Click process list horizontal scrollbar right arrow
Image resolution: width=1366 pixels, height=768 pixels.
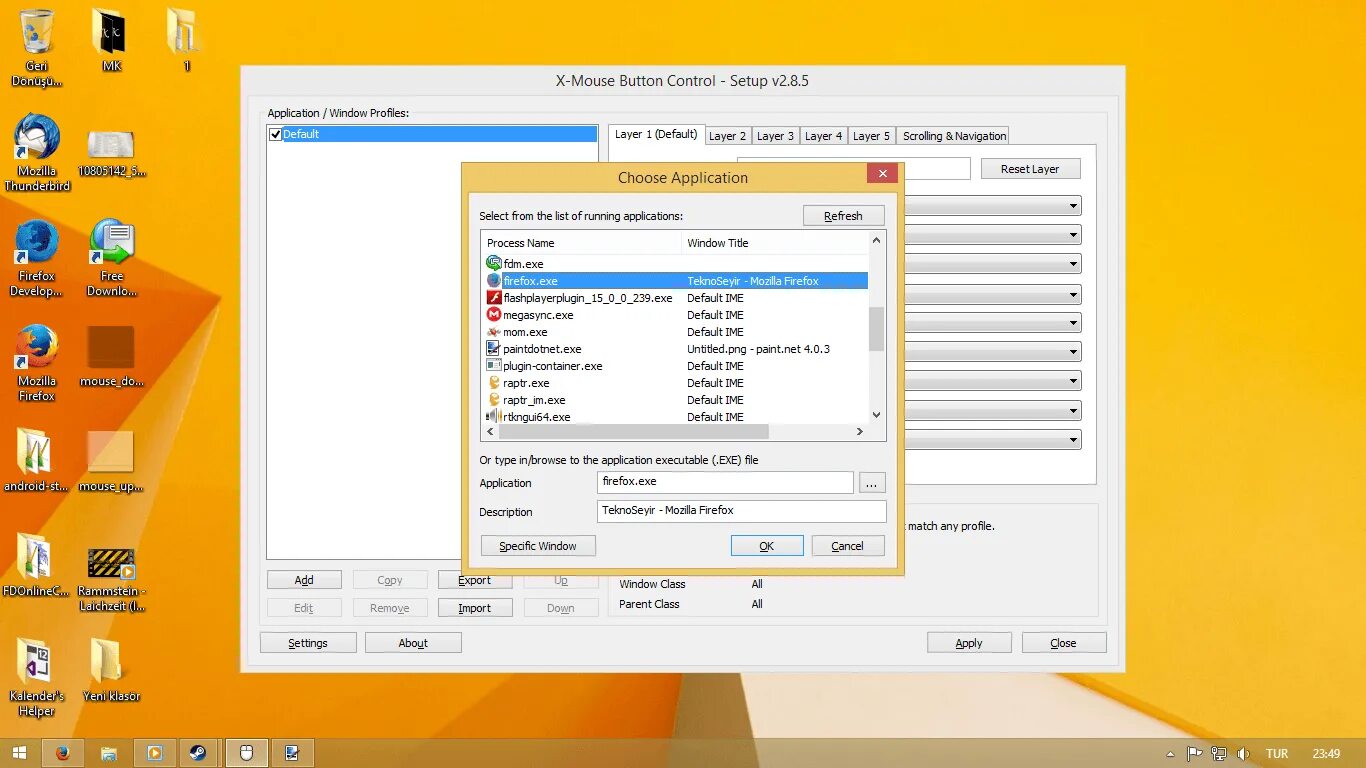coord(860,432)
